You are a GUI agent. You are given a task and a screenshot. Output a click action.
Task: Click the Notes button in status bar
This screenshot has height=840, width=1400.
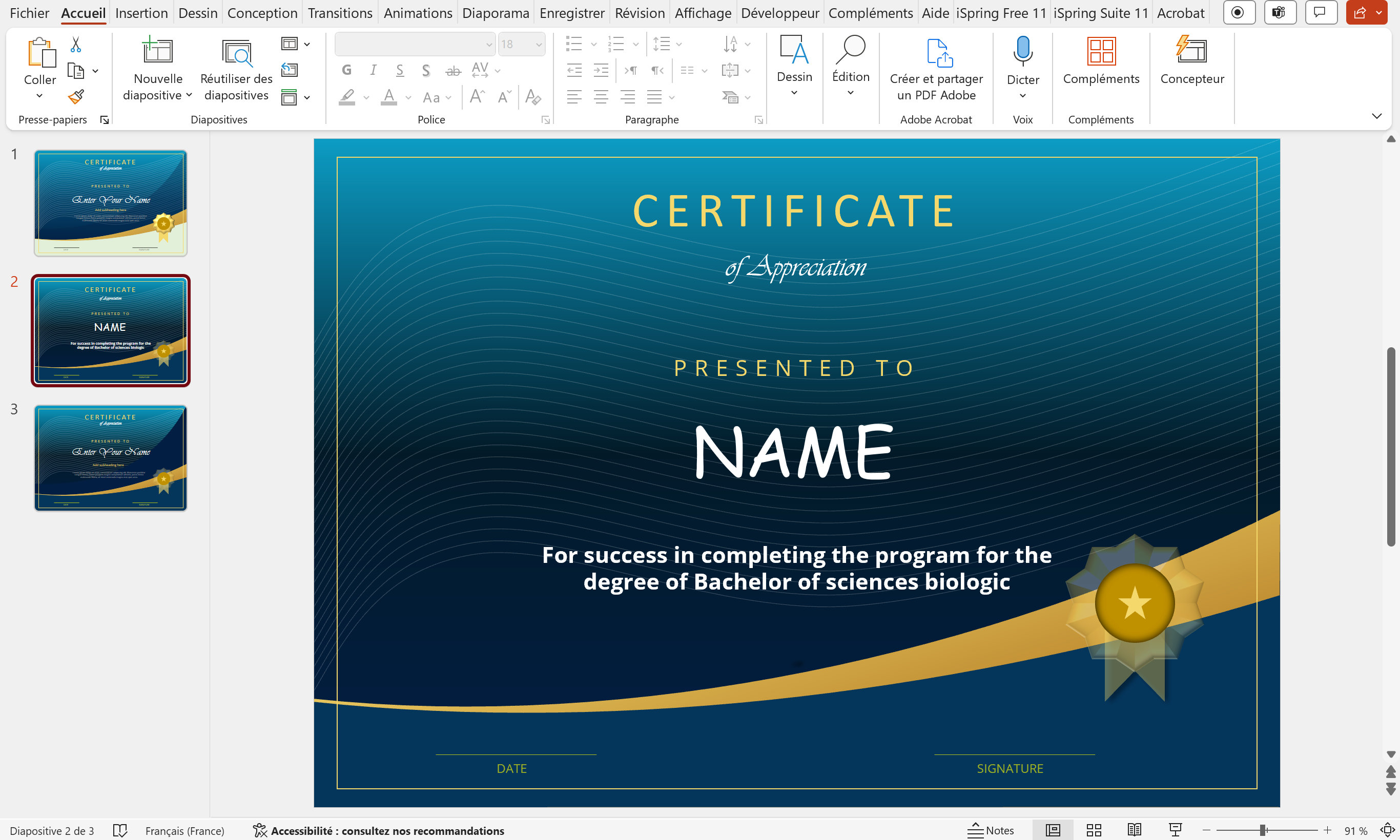[x=990, y=830]
